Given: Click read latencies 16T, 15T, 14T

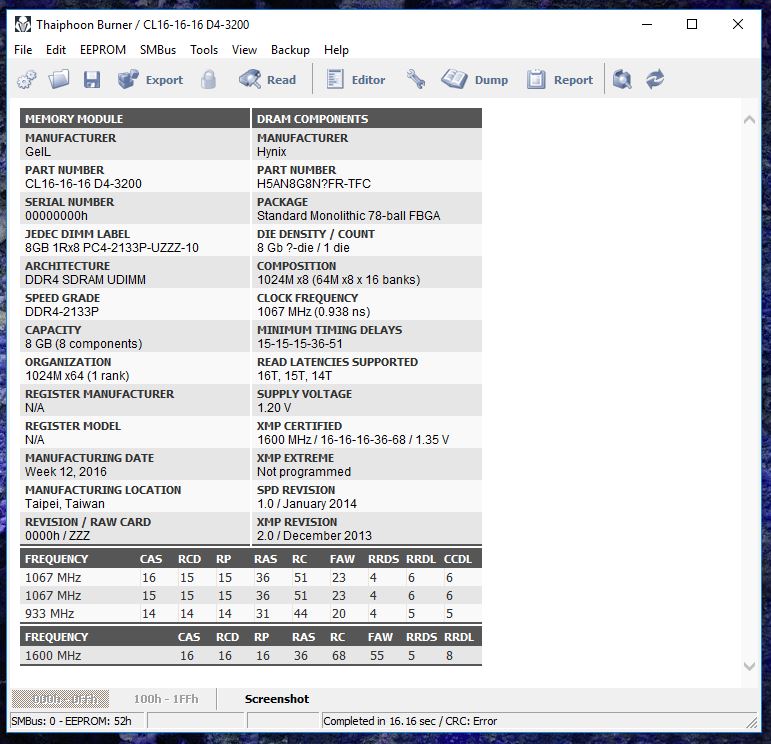Looking at the screenshot, I should pyautogui.click(x=294, y=375).
